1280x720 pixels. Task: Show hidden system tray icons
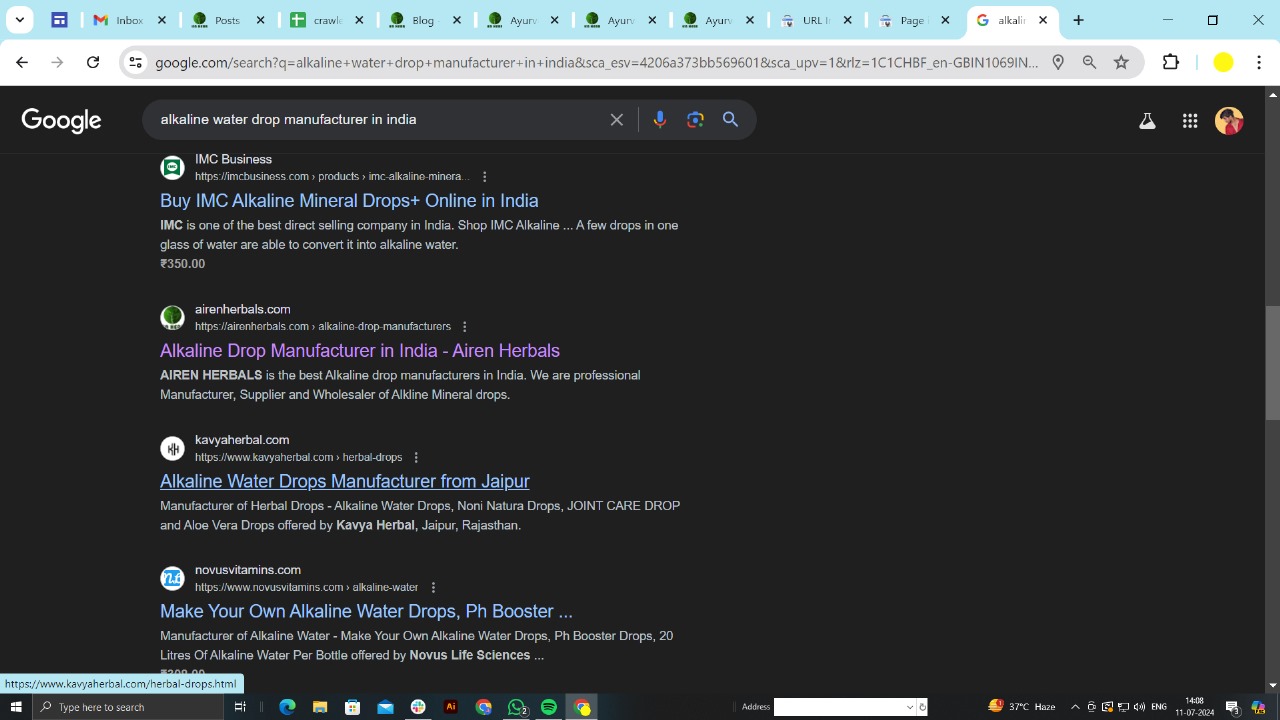pos(1075,707)
